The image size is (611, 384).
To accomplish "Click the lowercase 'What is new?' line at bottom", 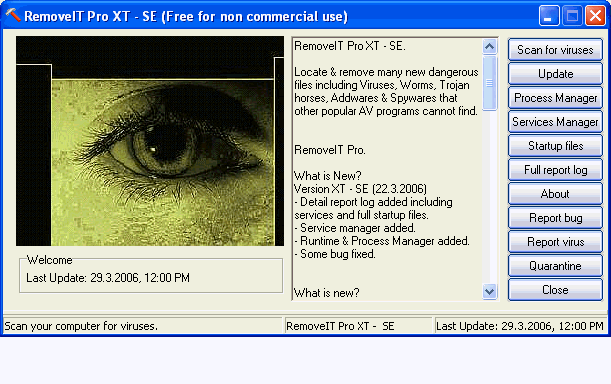I will coord(327,293).
